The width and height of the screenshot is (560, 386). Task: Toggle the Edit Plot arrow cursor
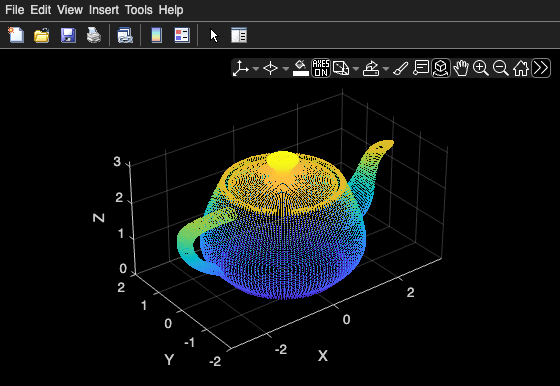(x=214, y=36)
